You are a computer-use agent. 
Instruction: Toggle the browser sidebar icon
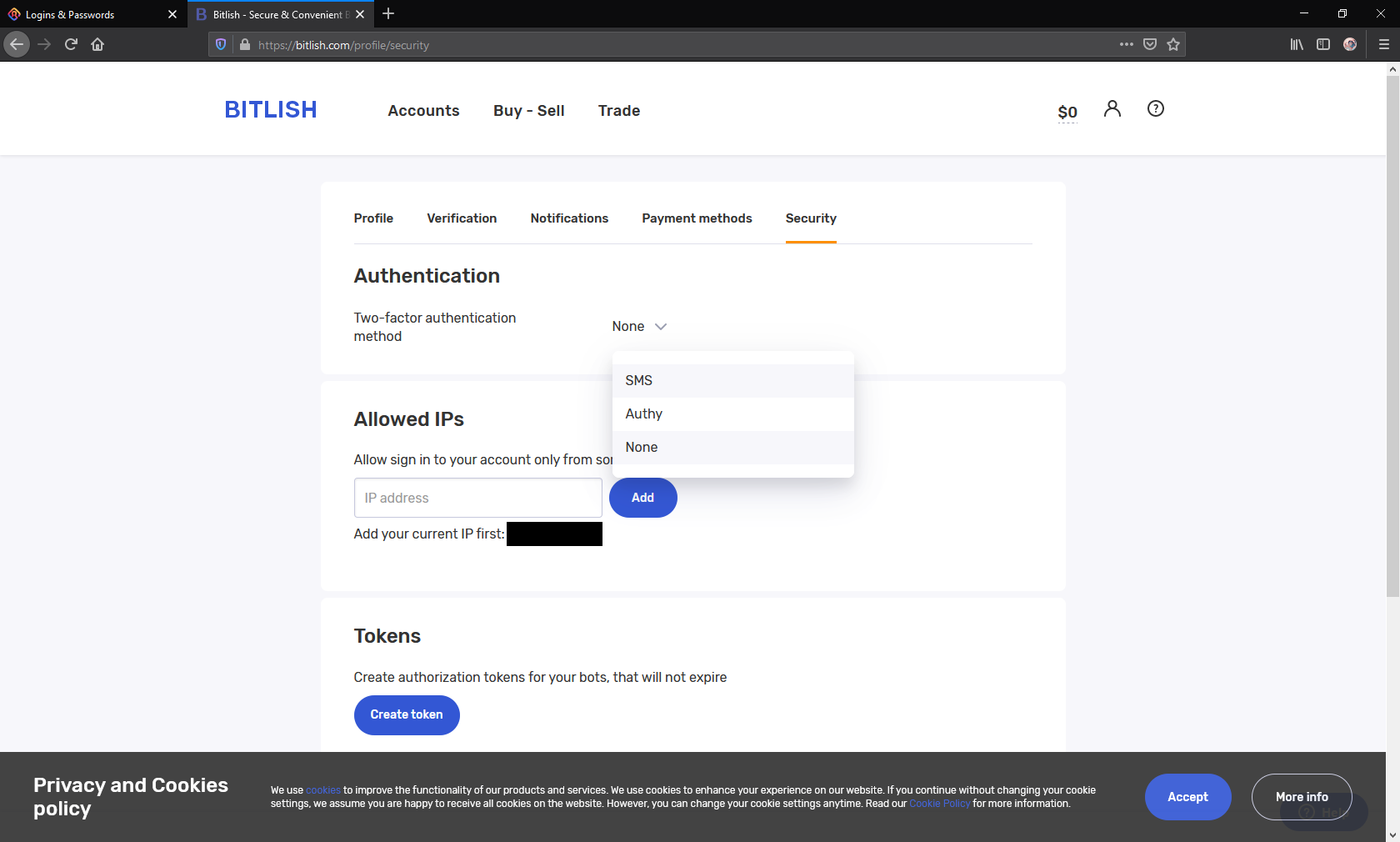(1323, 44)
